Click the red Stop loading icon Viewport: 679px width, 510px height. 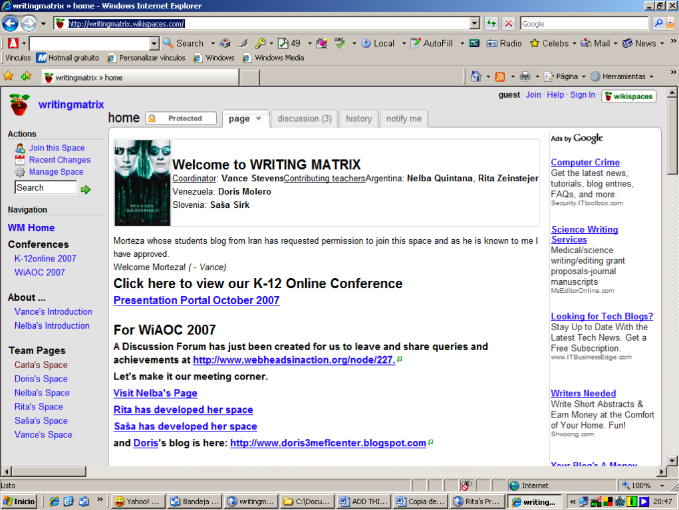pyautogui.click(x=509, y=23)
